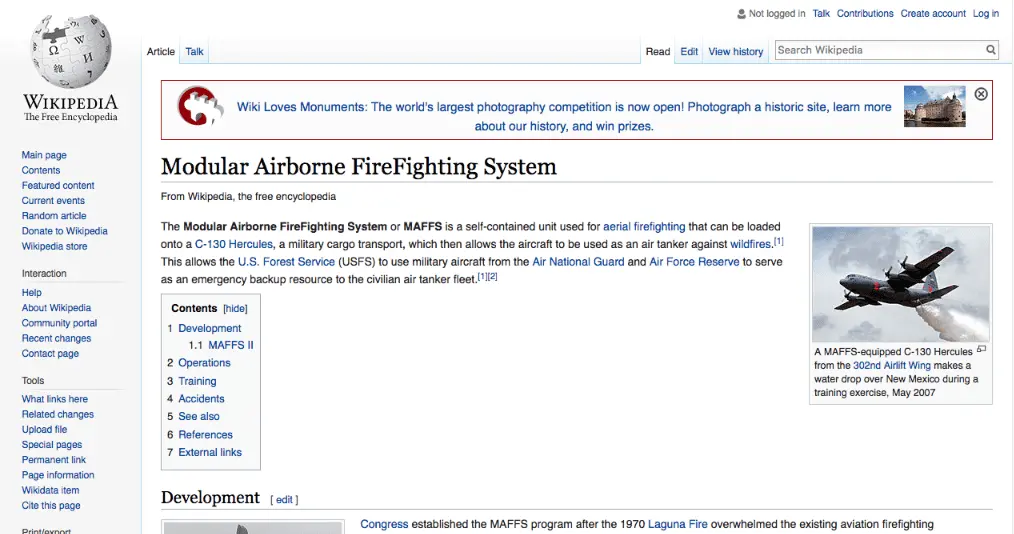Switch to the Article tab
Screen dimensions: 1014x534
tap(160, 52)
